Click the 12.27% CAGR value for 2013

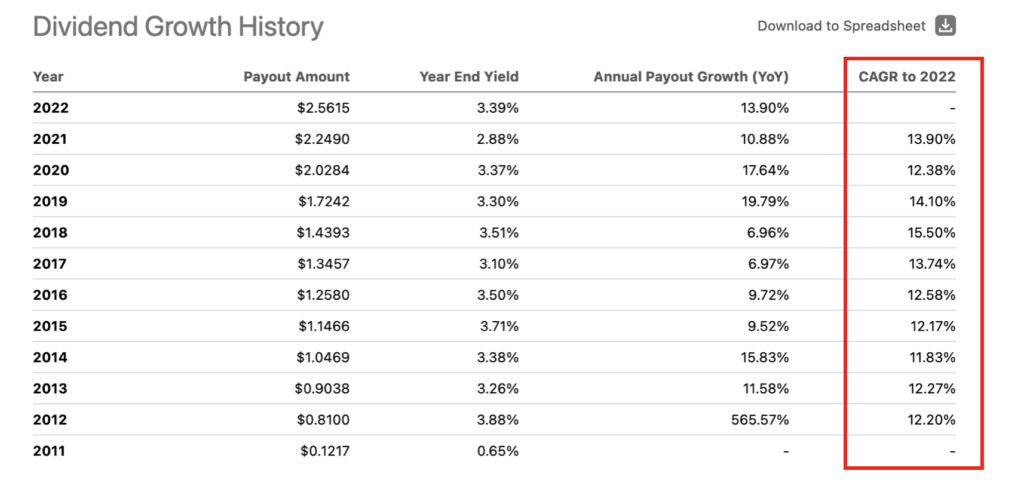(931, 389)
